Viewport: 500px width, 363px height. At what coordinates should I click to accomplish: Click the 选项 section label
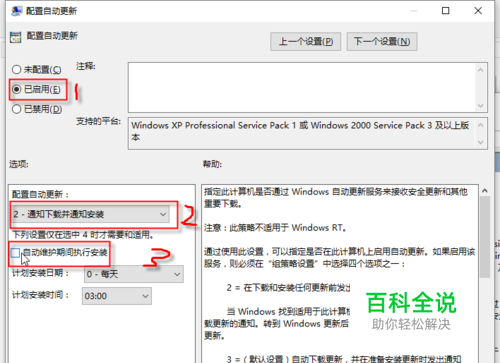tap(19, 164)
